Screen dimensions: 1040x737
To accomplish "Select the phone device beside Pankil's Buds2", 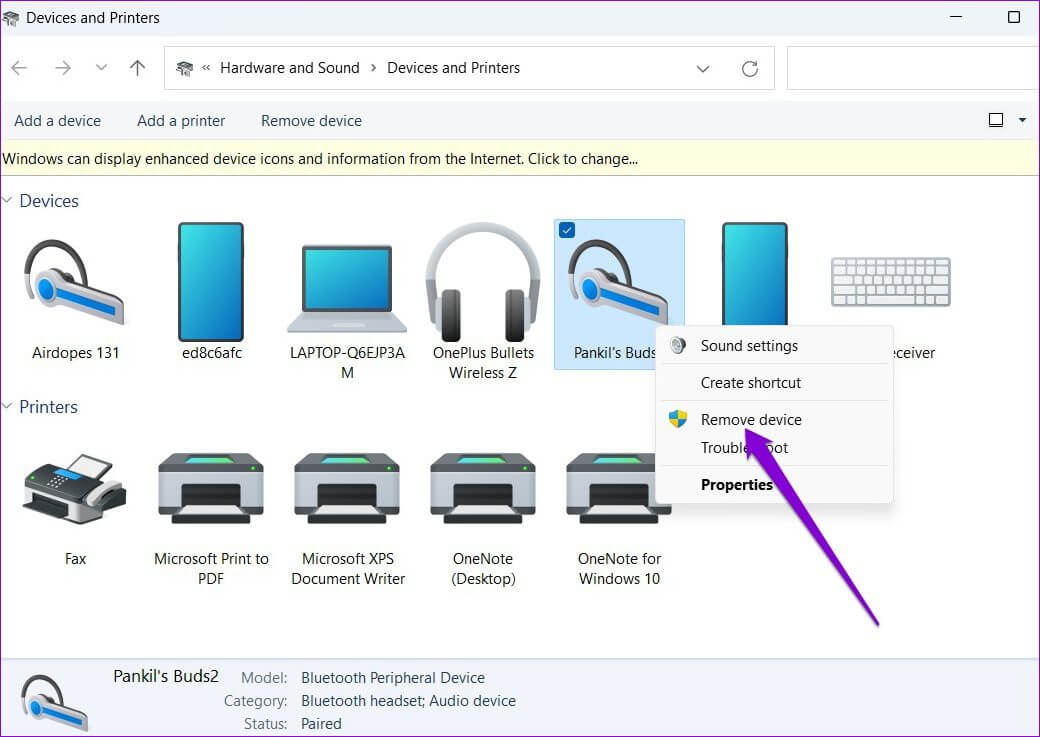I will pyautogui.click(x=755, y=273).
